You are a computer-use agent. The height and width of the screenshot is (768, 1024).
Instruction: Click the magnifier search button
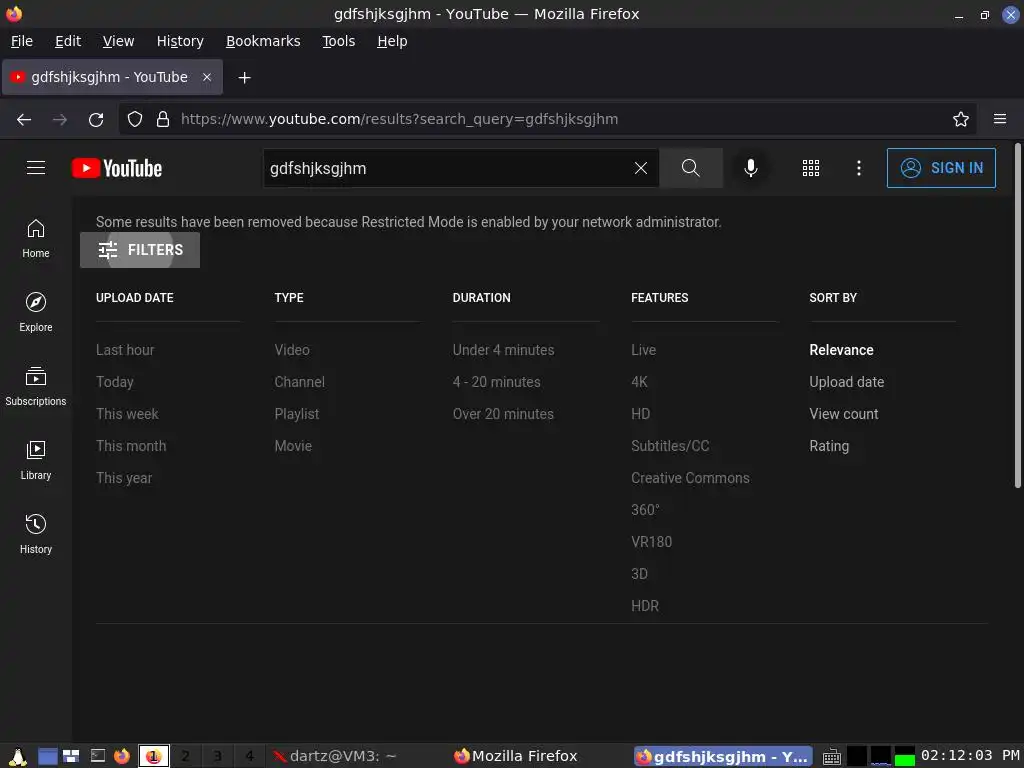690,168
